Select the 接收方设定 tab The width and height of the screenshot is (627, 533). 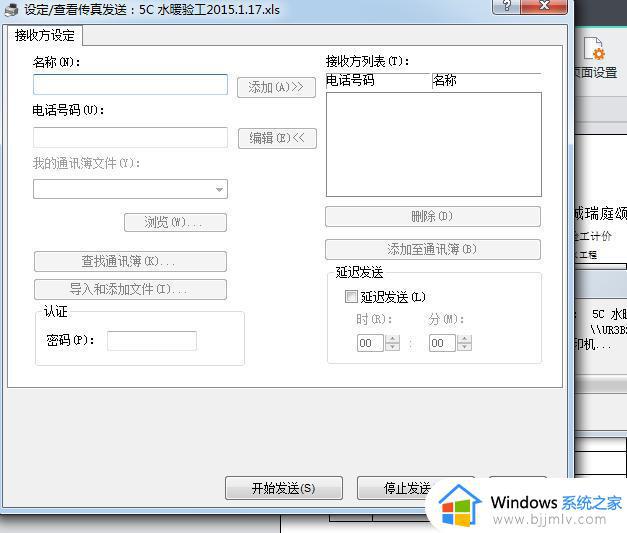[x=45, y=35]
